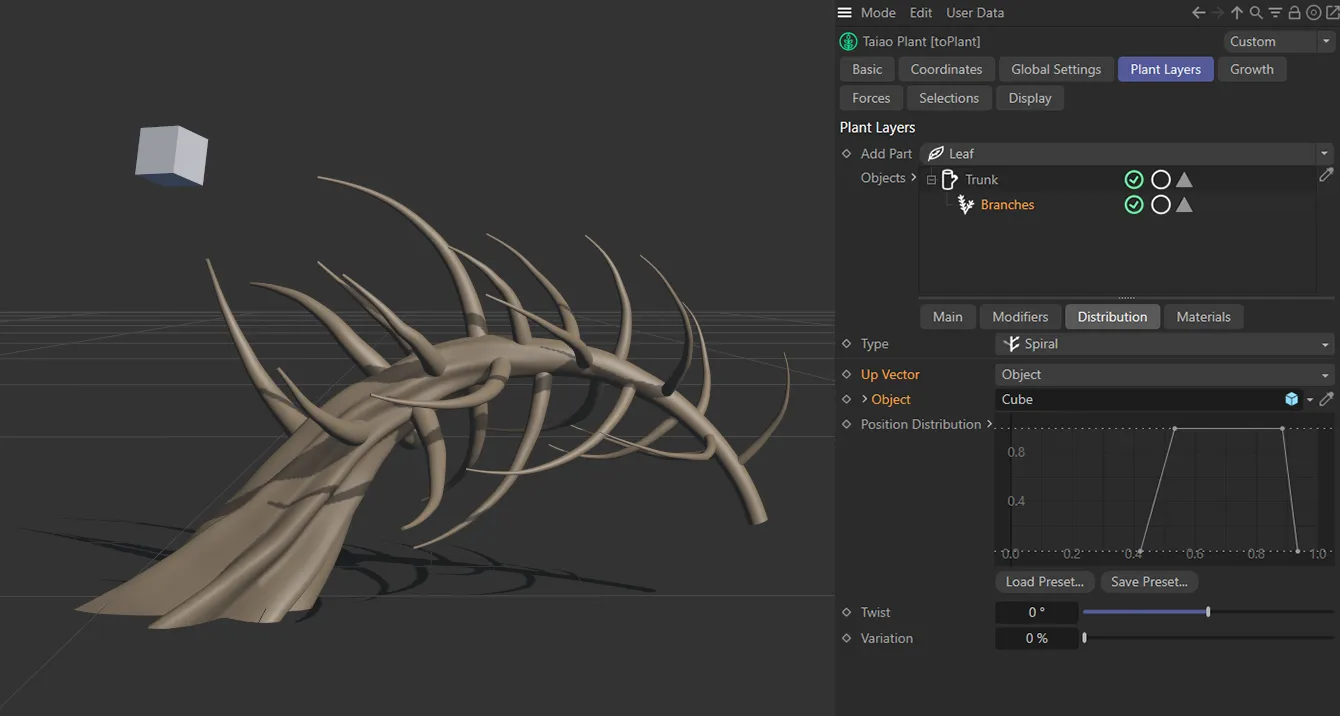Screen dimensions: 1340x716
Task: Click the search magnifier icon in the top bar
Action: pyautogui.click(x=1256, y=12)
